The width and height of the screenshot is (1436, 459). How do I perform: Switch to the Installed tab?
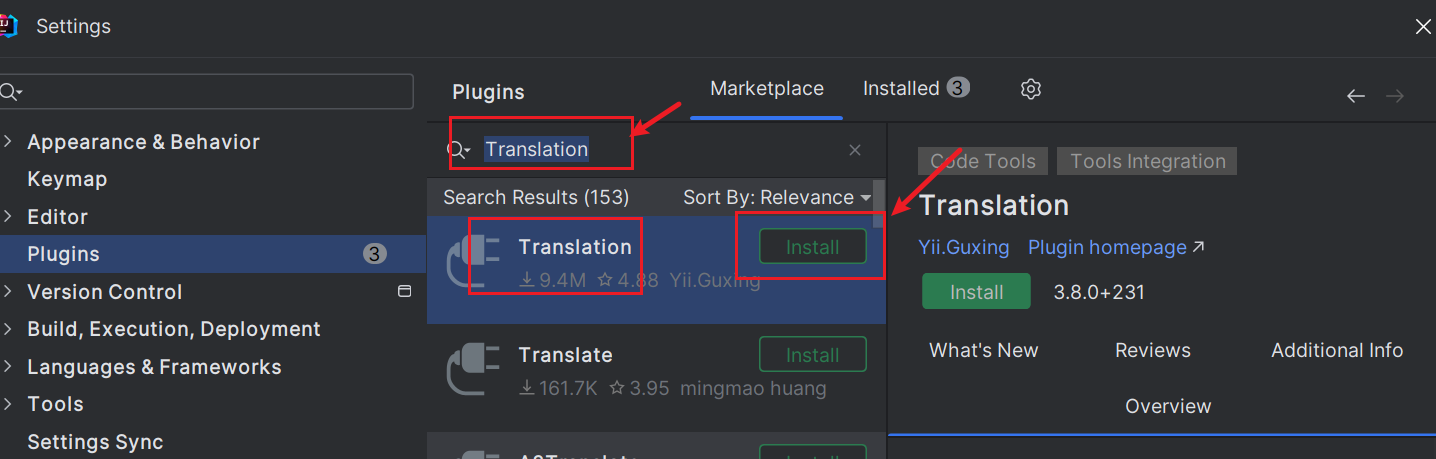[916, 89]
